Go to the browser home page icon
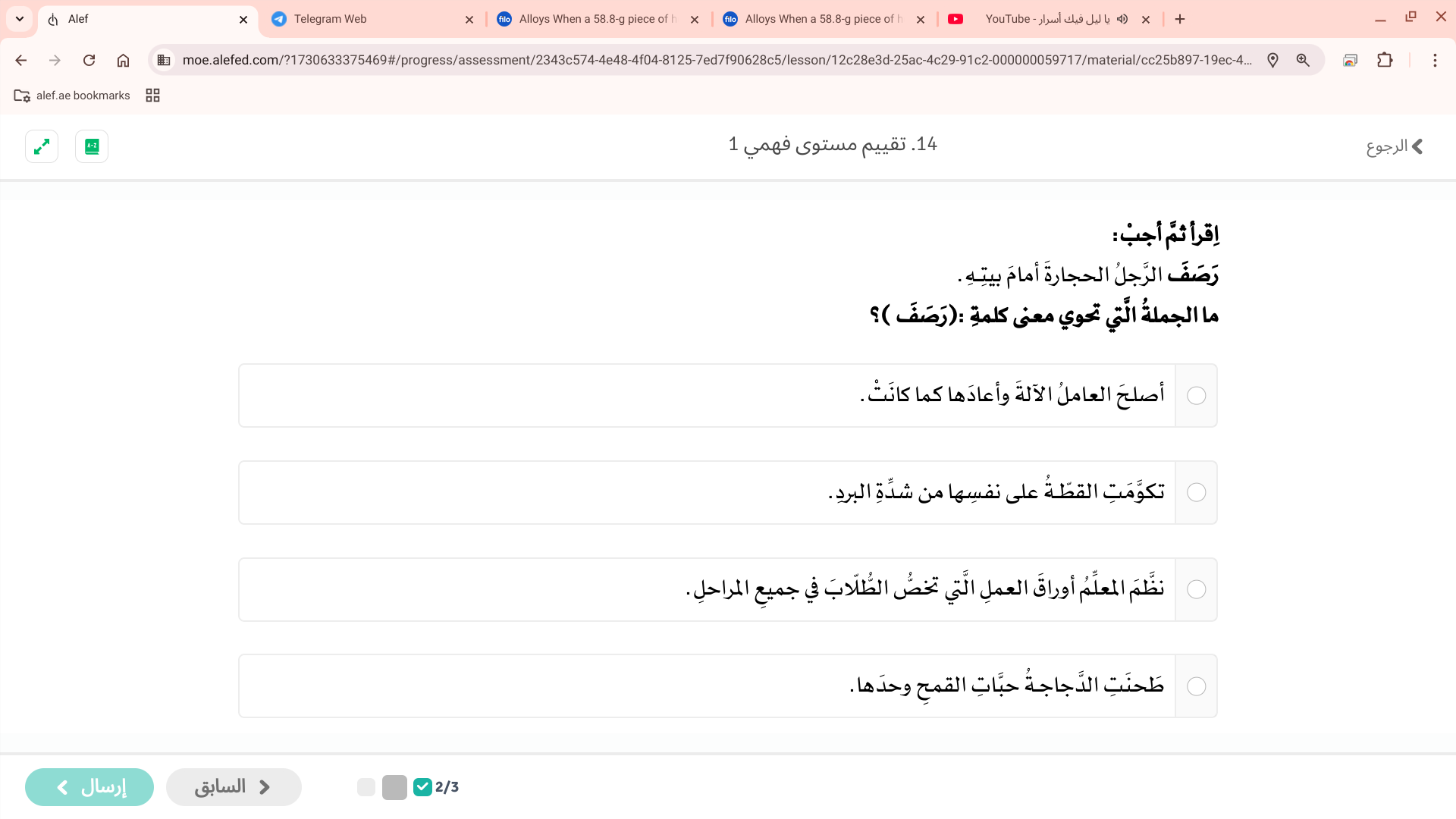Viewport: 1456px width, 819px height. point(123,60)
